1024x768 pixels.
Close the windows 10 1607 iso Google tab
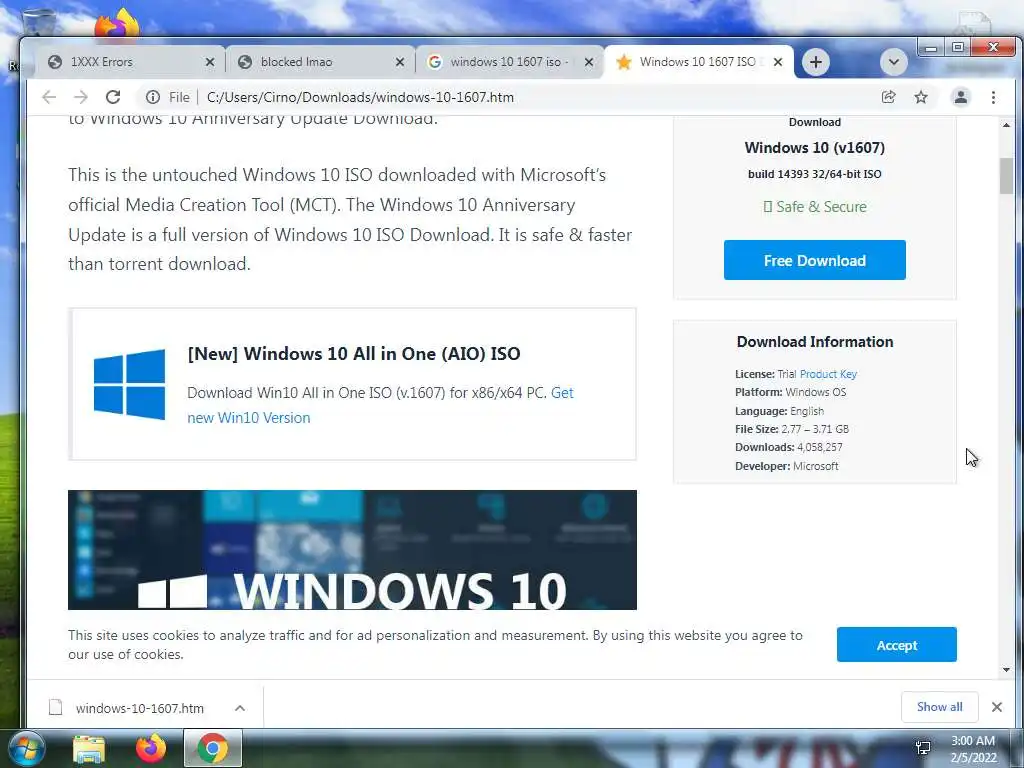[x=588, y=62]
